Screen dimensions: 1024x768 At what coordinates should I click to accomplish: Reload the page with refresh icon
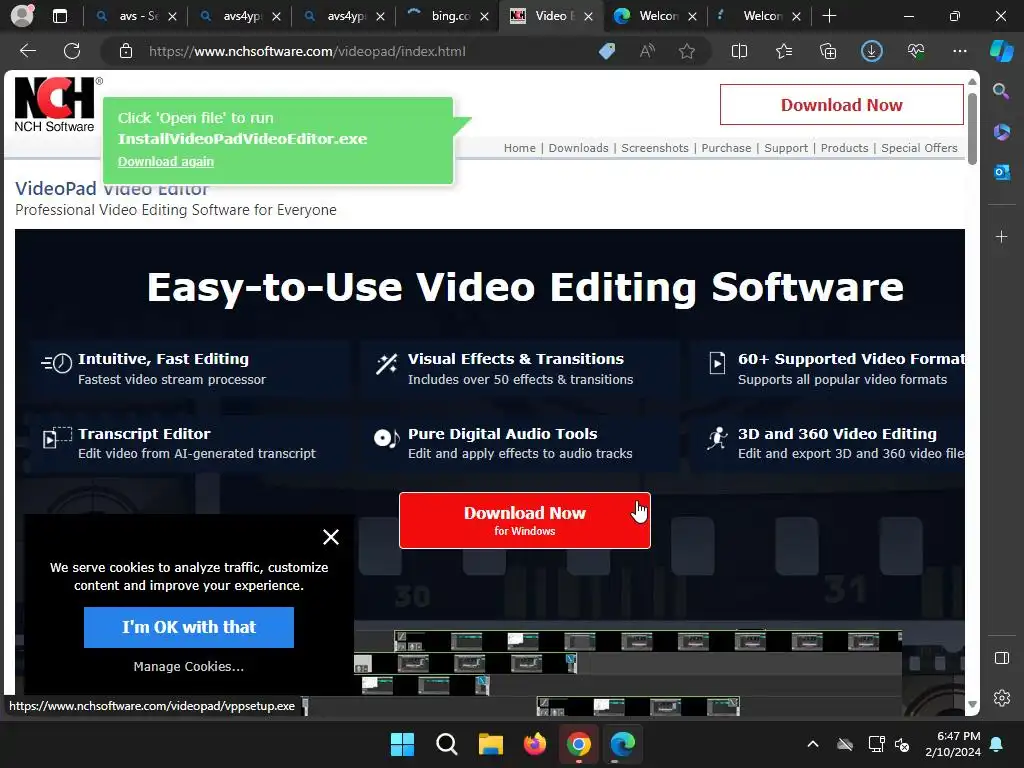[72, 51]
